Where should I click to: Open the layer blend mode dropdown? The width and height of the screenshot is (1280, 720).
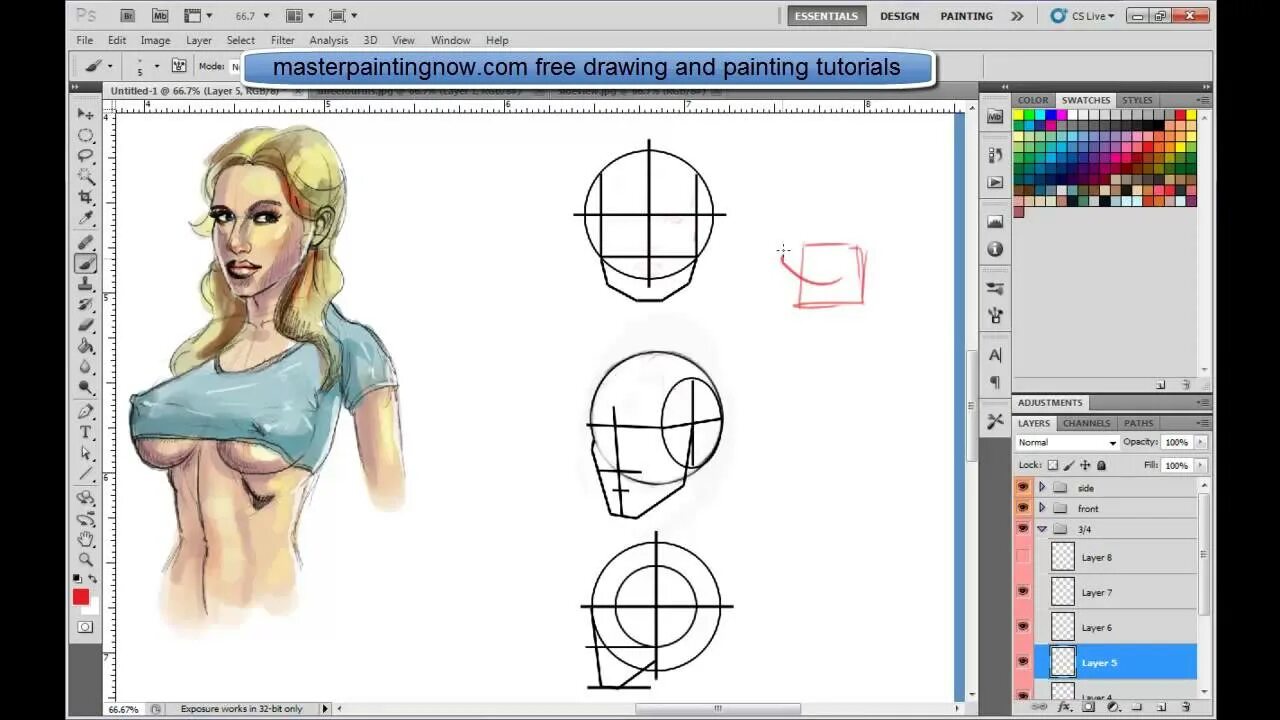[x=1067, y=442]
